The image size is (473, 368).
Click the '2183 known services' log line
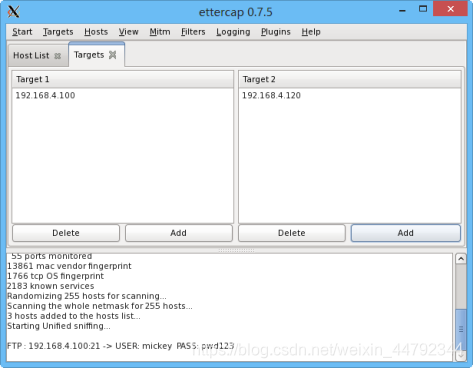[x=51, y=286]
